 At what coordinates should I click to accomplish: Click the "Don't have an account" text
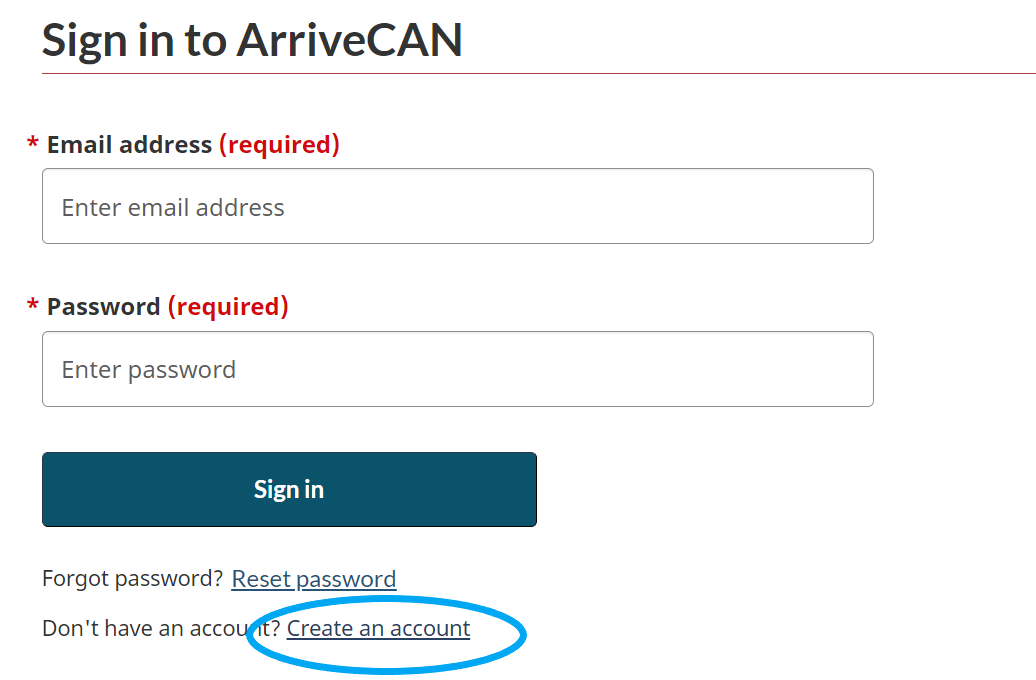coord(155,628)
